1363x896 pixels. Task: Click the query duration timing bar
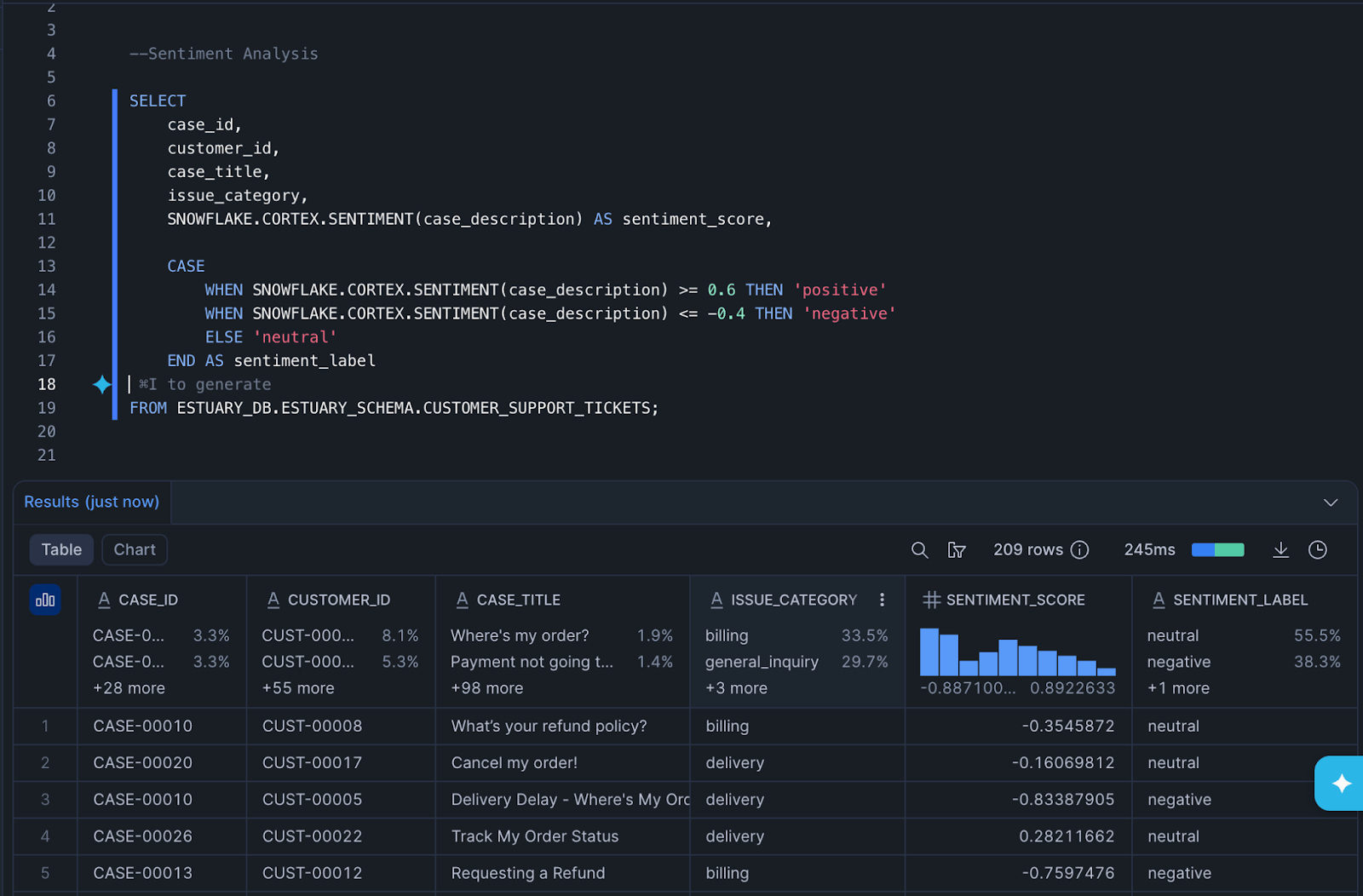[x=1217, y=550]
